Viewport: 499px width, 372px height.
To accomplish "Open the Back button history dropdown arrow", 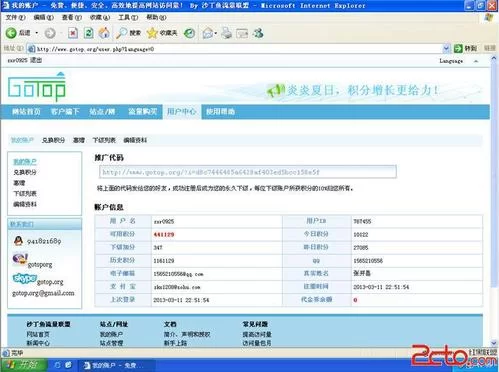I will (37, 33).
